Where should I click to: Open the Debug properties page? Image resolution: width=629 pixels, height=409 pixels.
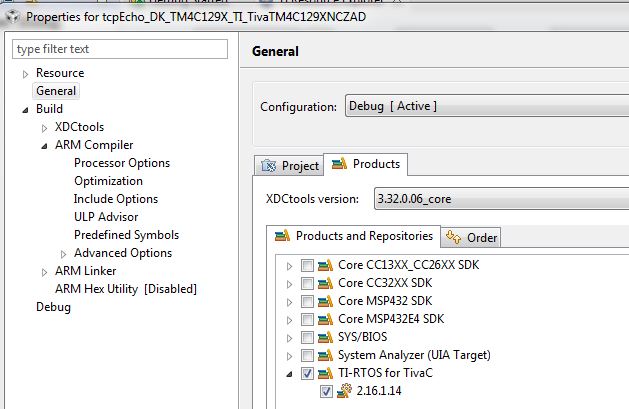tap(53, 307)
